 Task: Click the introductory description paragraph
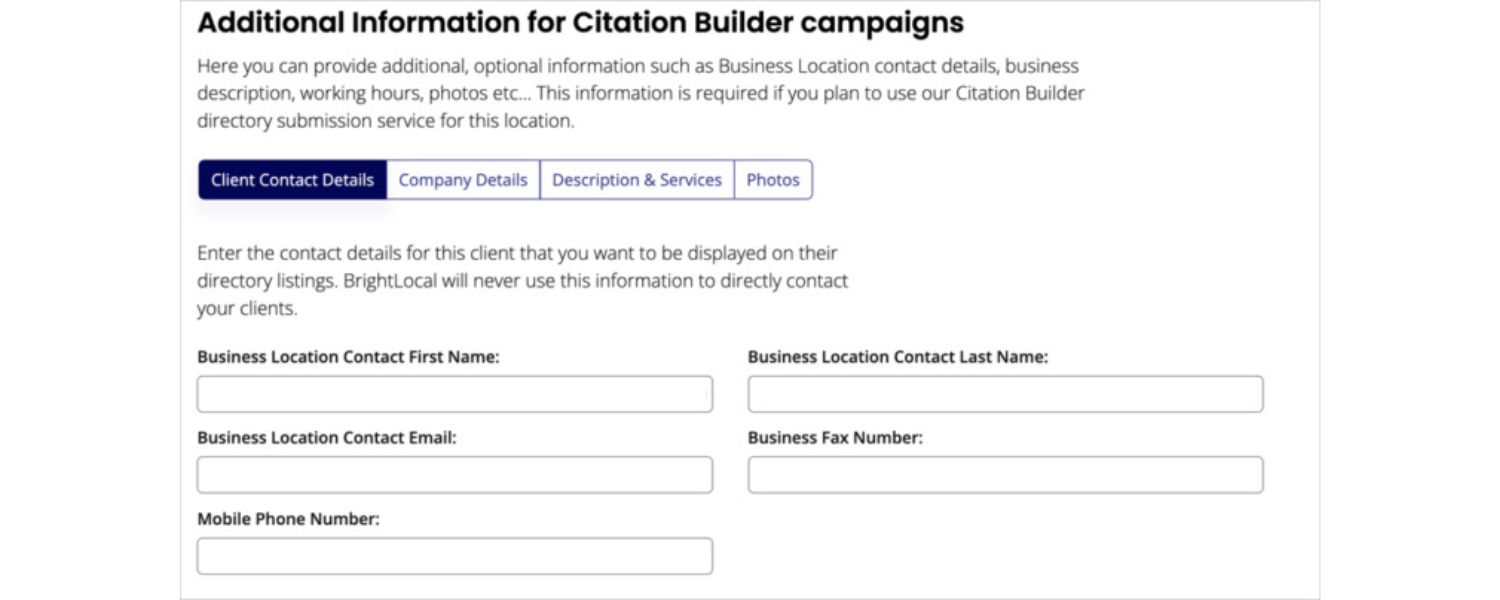tap(640, 93)
